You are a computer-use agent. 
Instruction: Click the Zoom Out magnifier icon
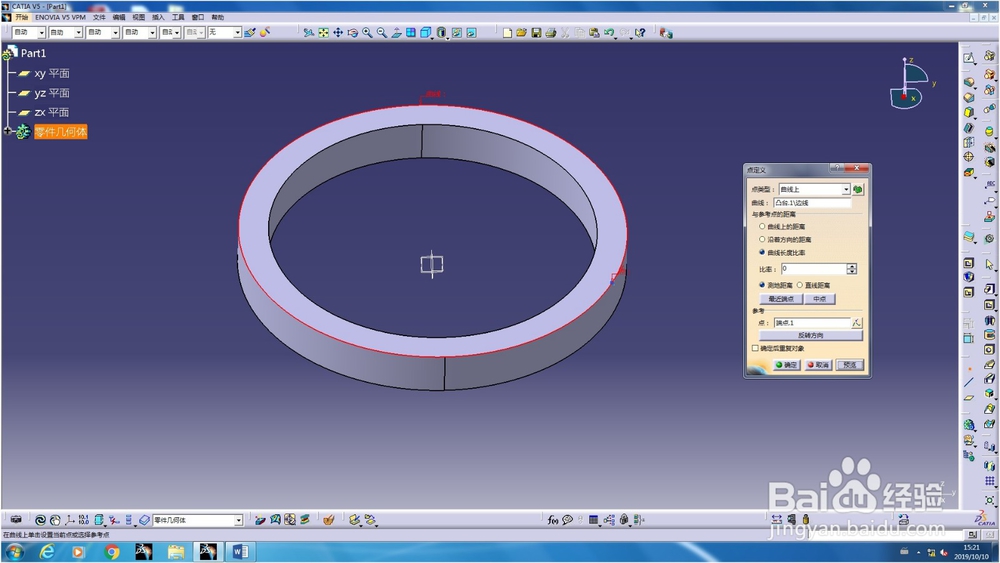click(382, 33)
